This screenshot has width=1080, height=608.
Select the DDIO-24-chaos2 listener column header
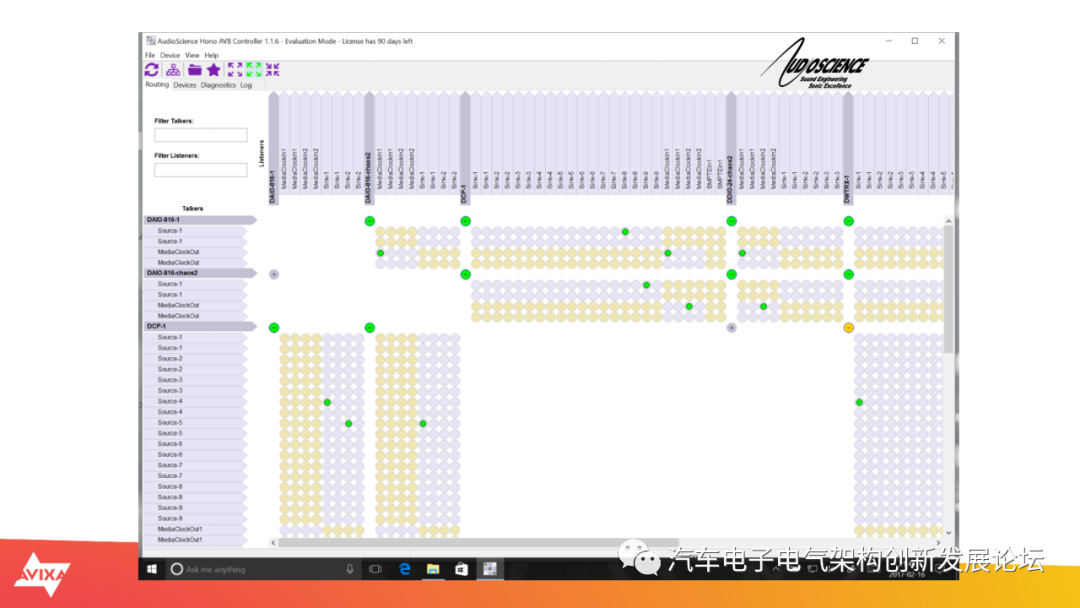(731, 148)
